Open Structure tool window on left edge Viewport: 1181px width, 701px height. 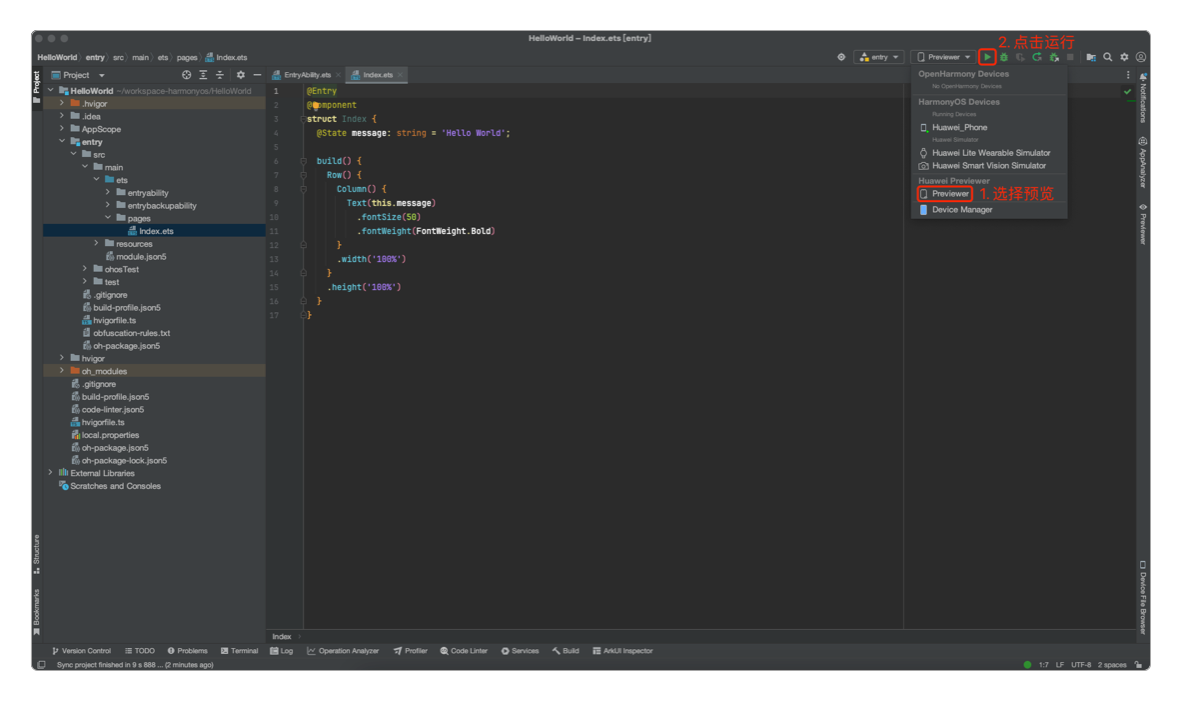pyautogui.click(x=36, y=554)
